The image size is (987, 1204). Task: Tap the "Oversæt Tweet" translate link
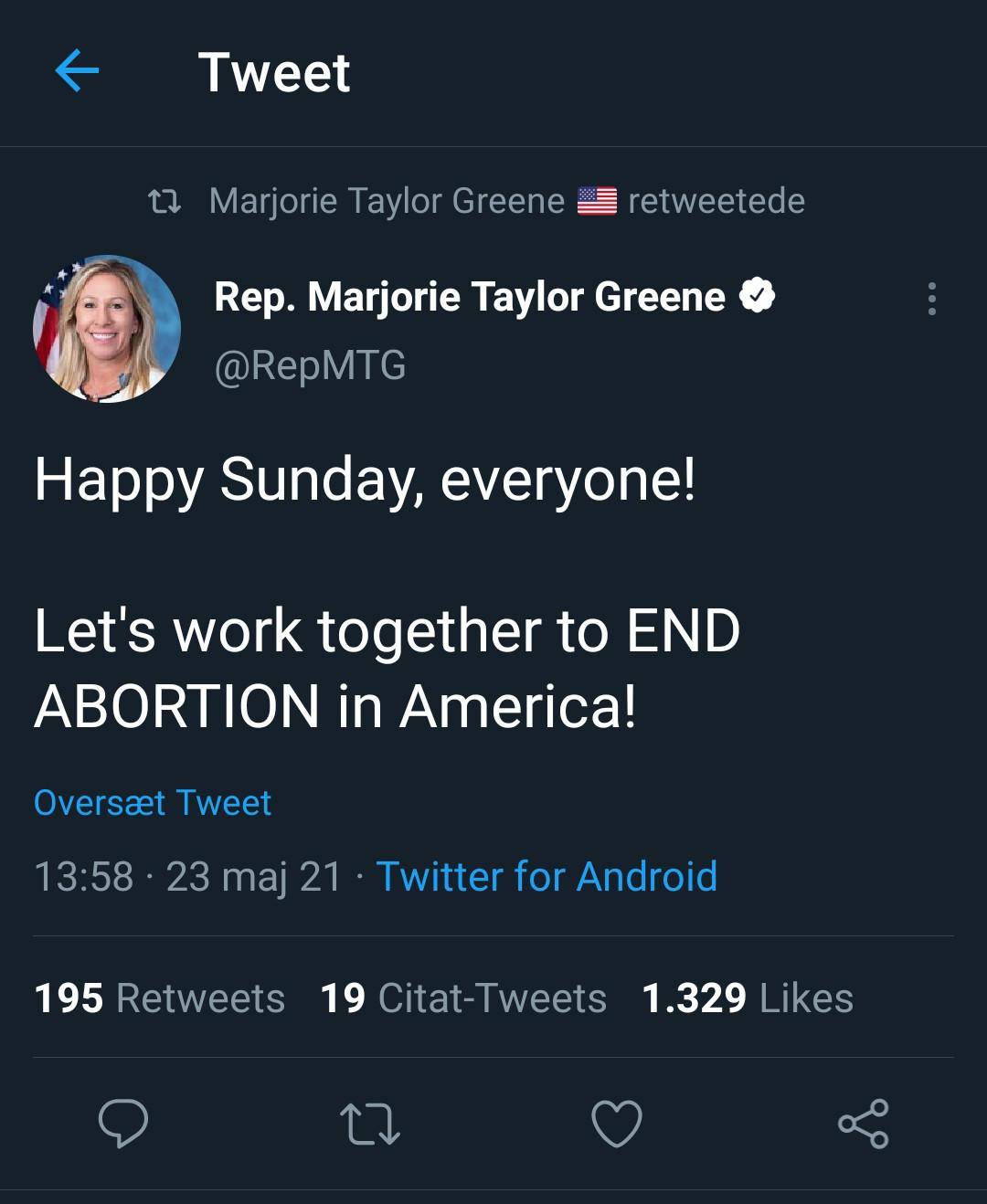tap(153, 803)
